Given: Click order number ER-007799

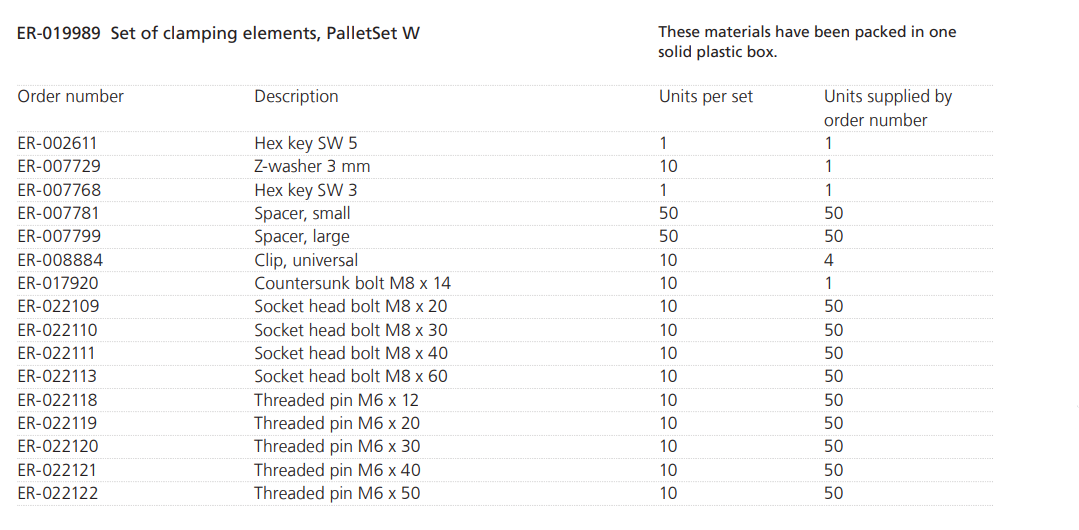Looking at the screenshot, I should coord(58,236).
